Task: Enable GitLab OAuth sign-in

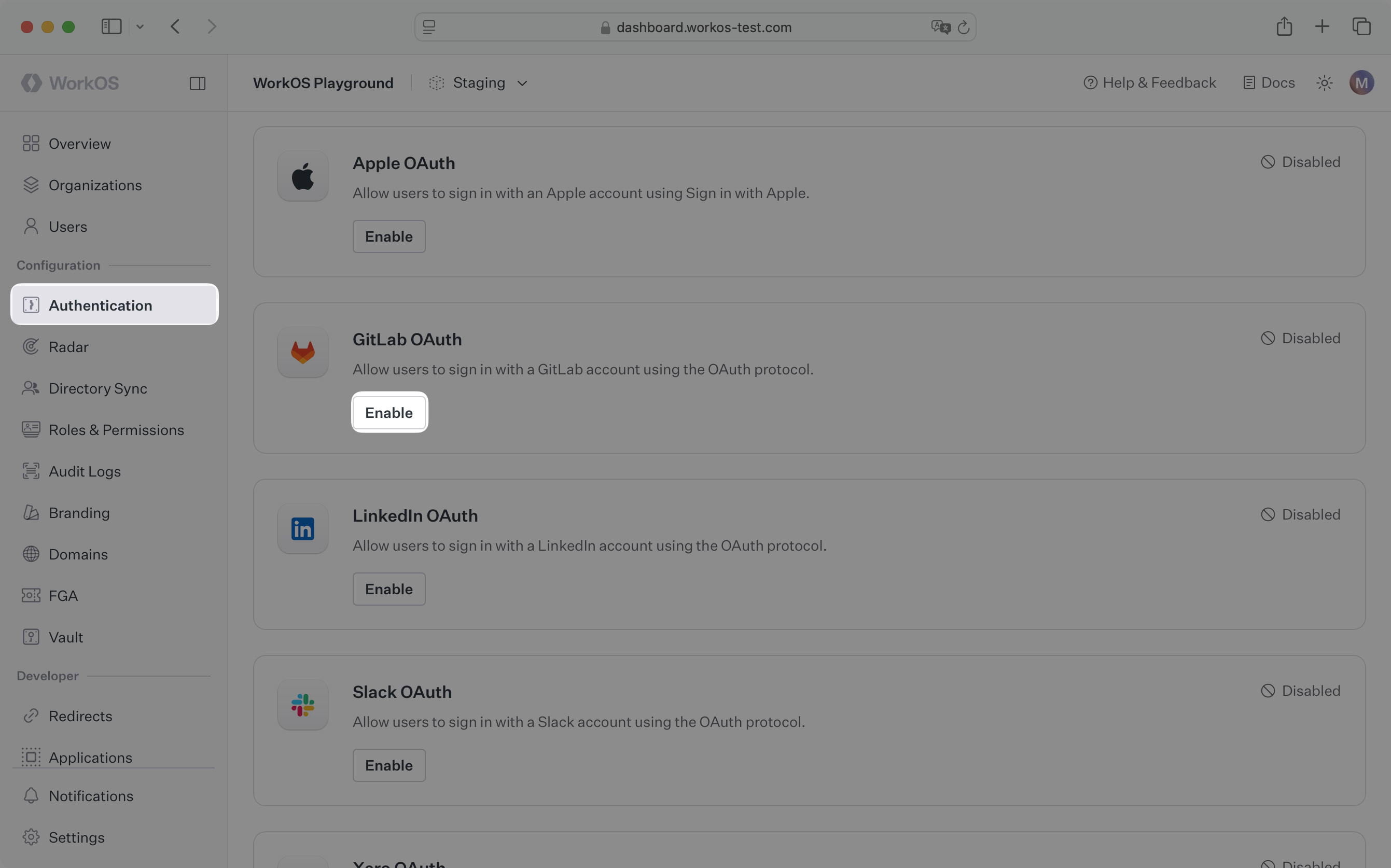Action: coord(388,412)
